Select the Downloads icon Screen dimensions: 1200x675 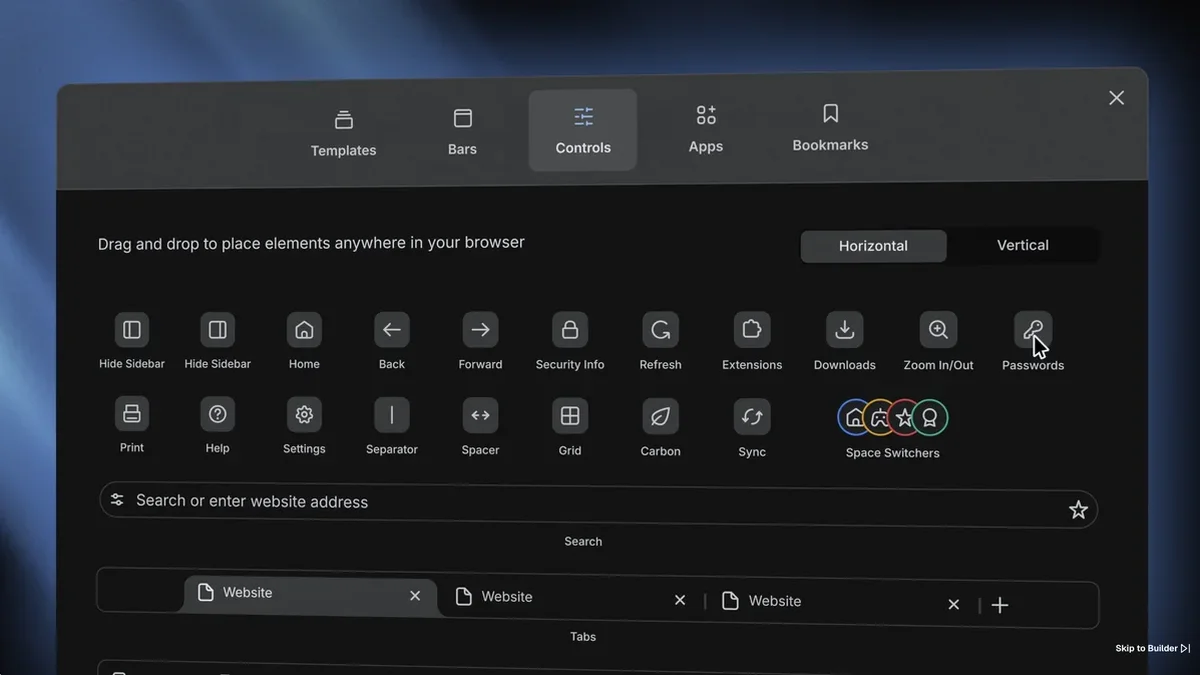click(844, 330)
